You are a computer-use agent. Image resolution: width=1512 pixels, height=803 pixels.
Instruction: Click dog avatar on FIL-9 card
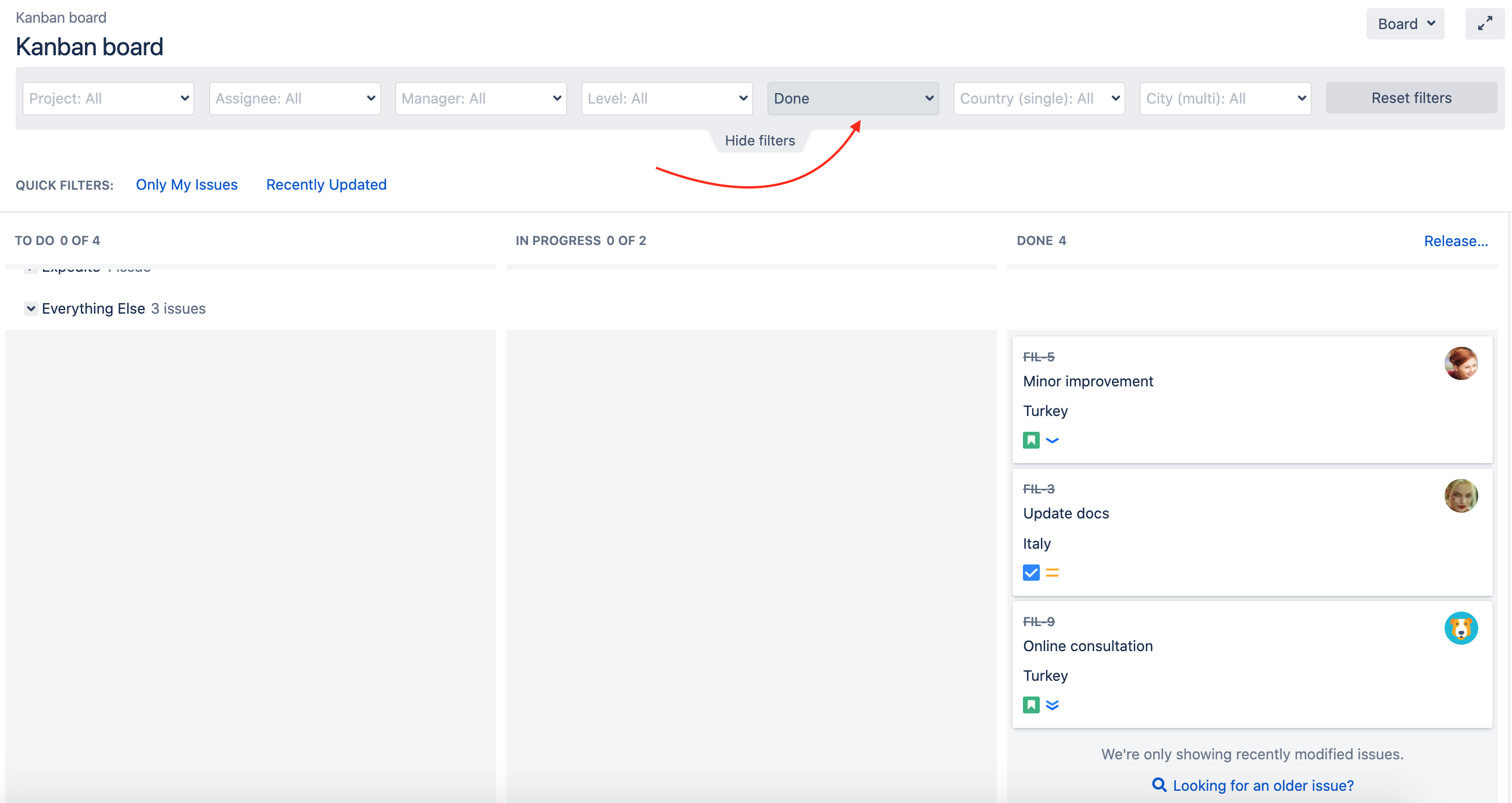(x=1460, y=628)
